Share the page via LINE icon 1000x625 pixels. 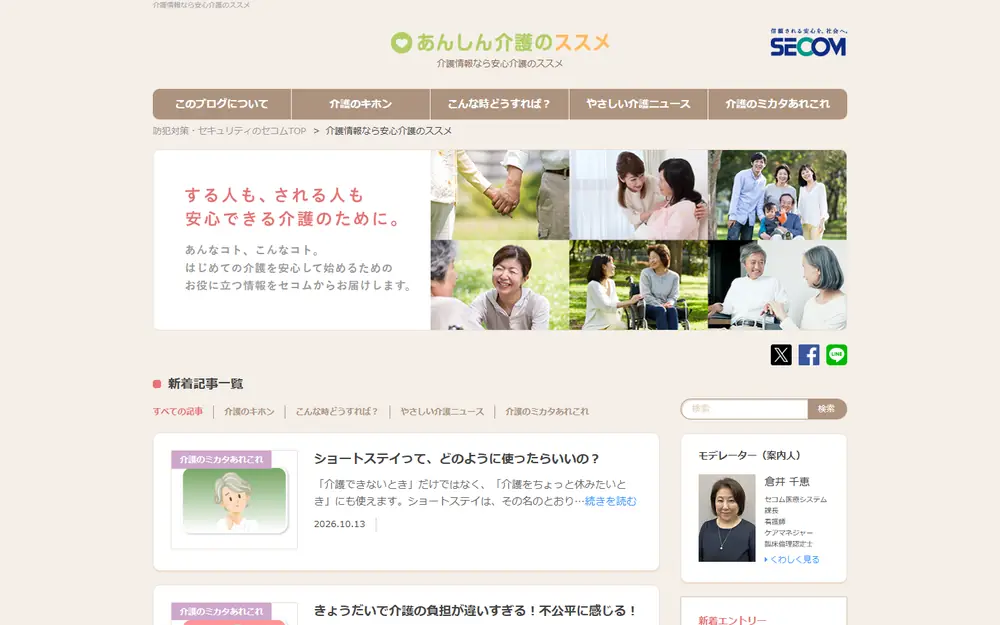[x=837, y=355]
